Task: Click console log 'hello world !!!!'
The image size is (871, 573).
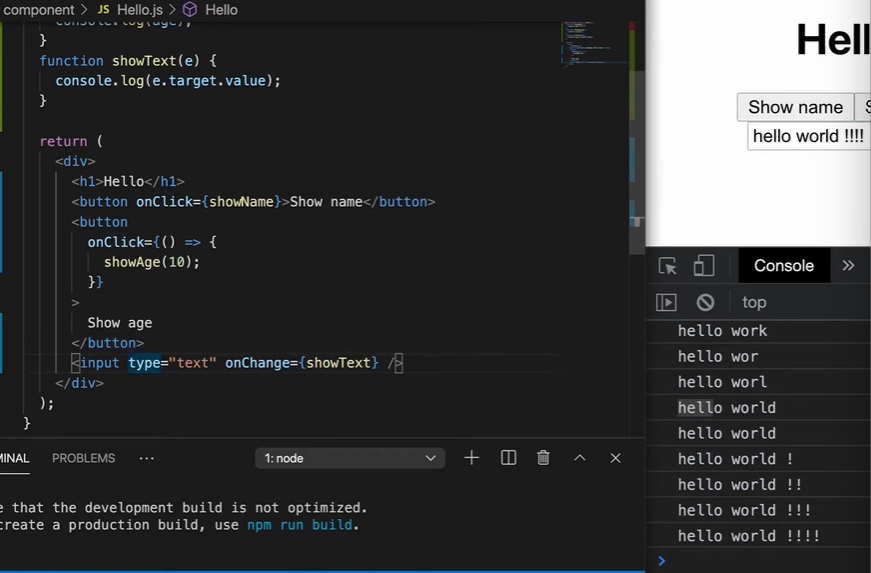Action: (x=748, y=536)
